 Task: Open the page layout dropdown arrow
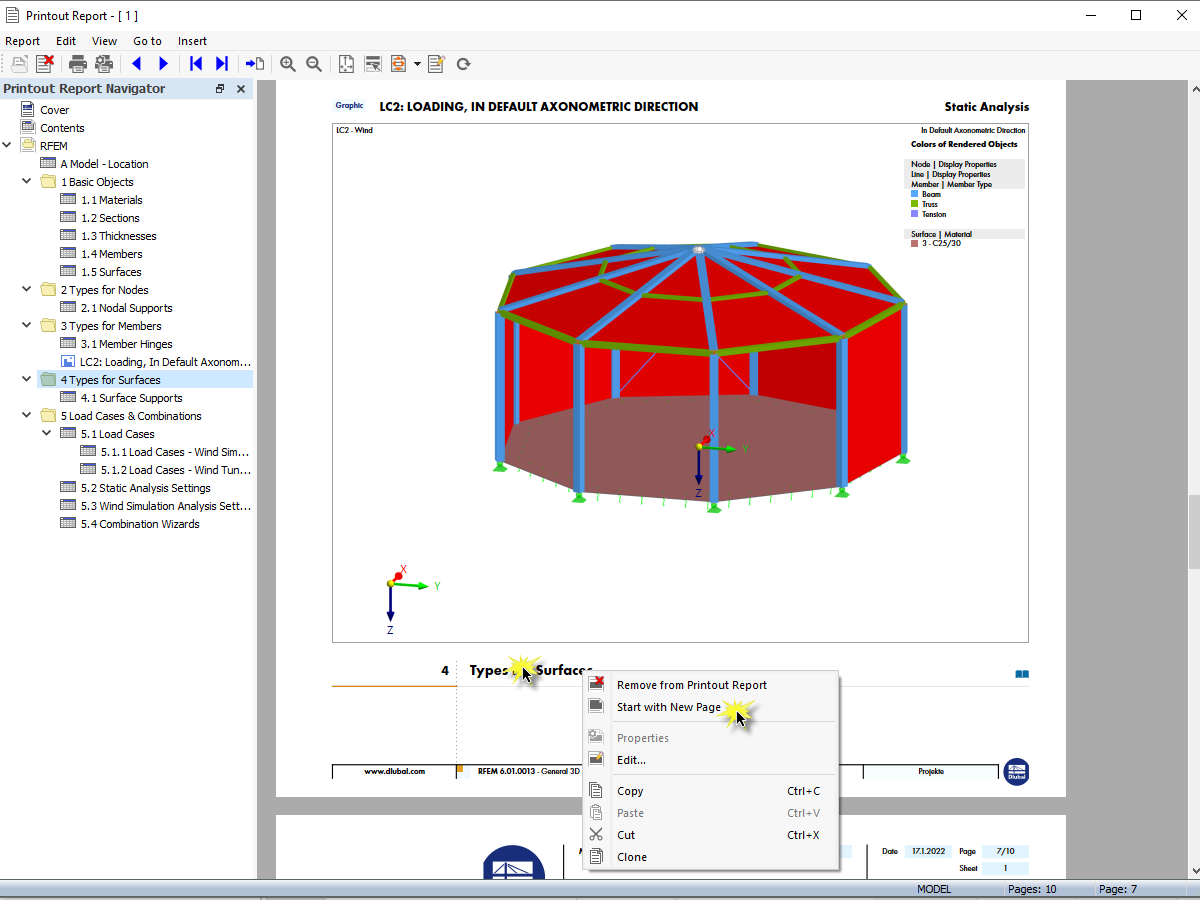(x=417, y=64)
